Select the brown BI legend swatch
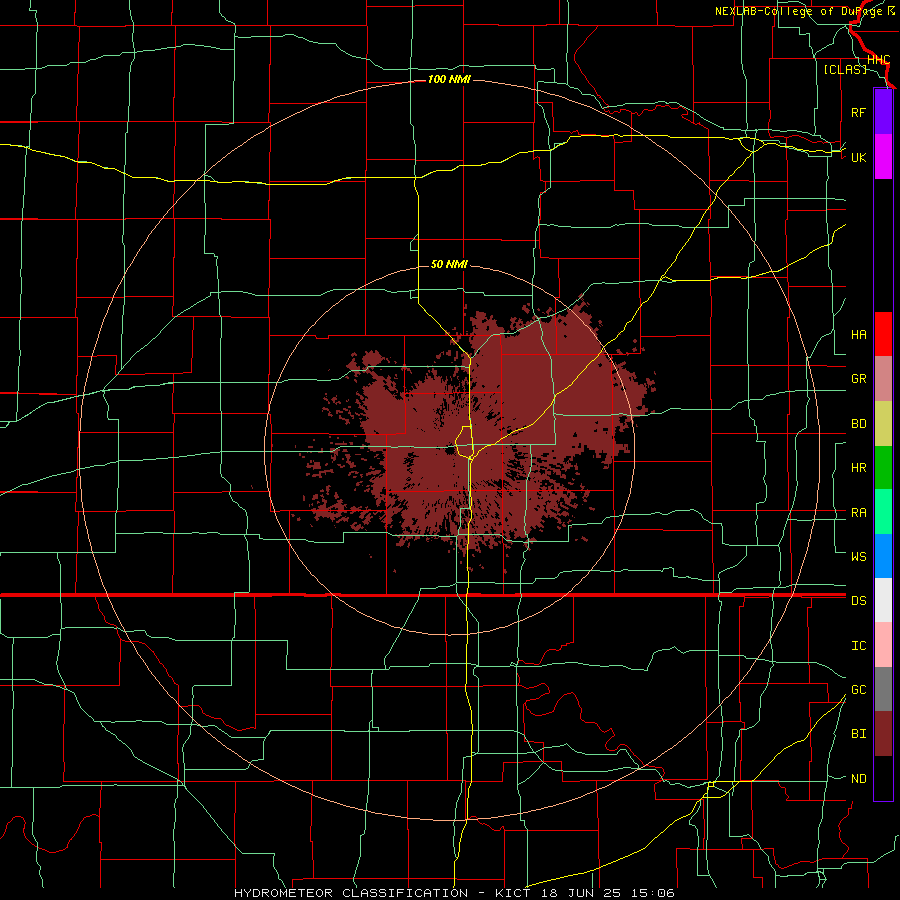Viewport: 900px width, 900px height. [883, 734]
